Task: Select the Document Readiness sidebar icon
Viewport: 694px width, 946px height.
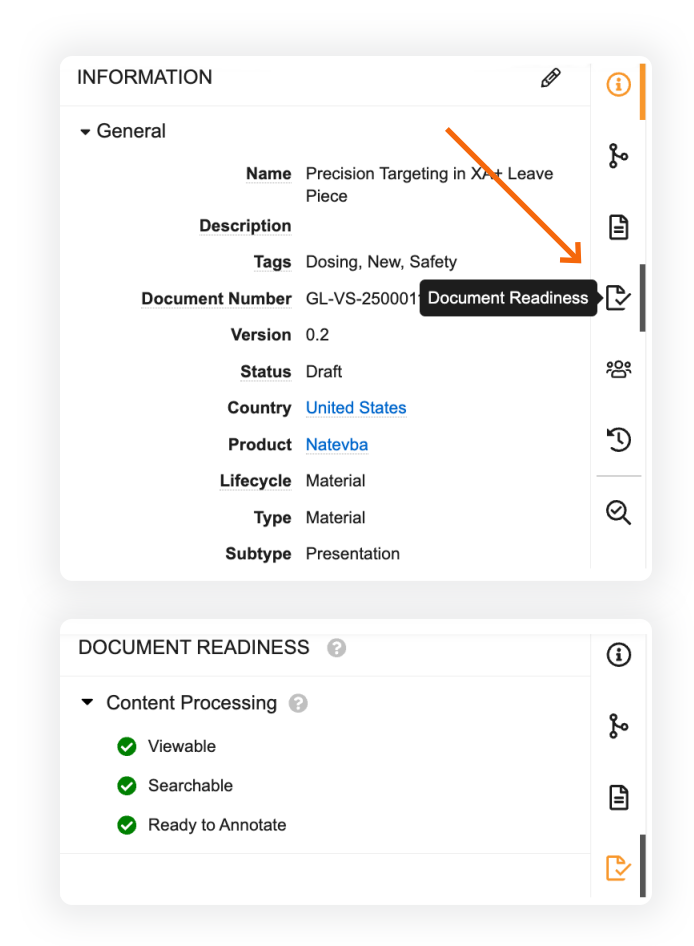Action: click(618, 297)
